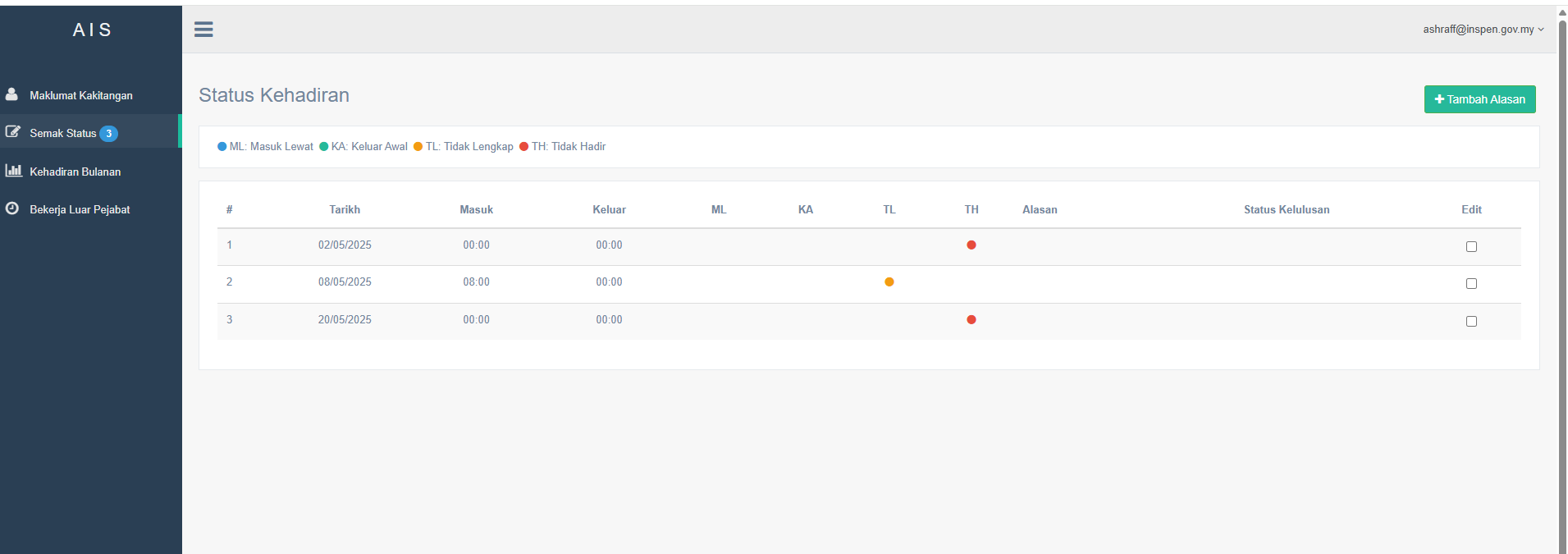
Task: Open the Bekerja Luar Pejabat page
Action: coord(80,209)
